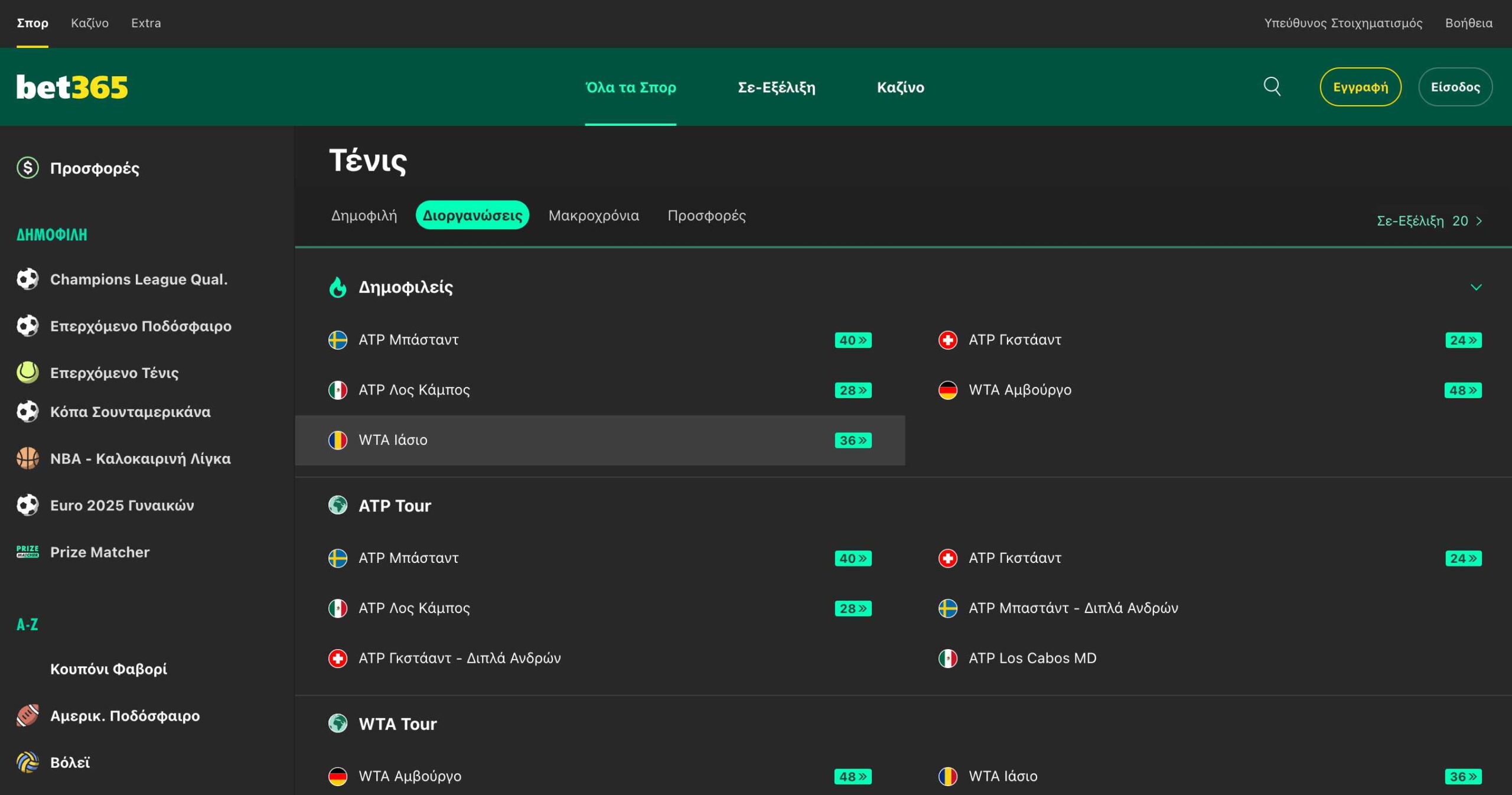Switch to the Μακροχρόνια tennis tab
The height and width of the screenshot is (795, 1512).
click(594, 216)
